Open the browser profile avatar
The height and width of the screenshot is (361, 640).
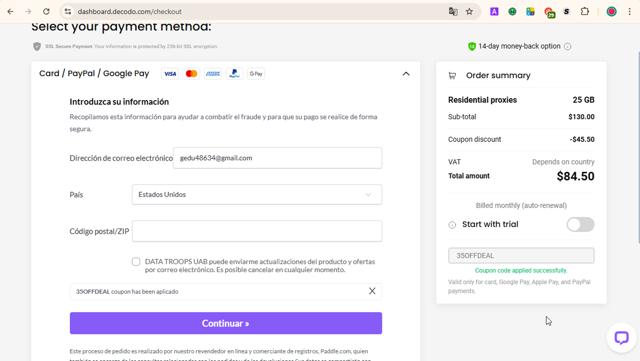[611, 11]
